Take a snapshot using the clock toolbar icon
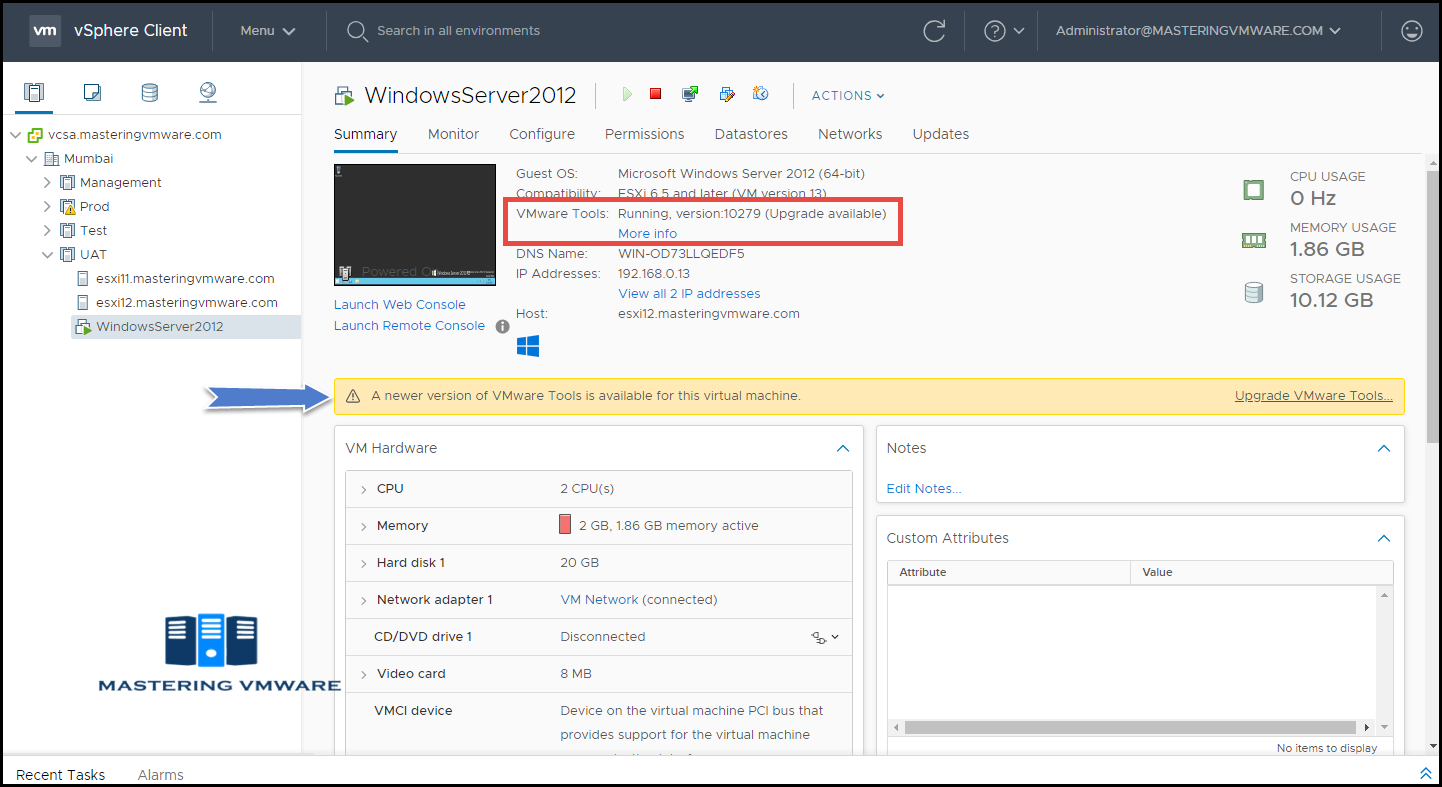The height and width of the screenshot is (787, 1442). (x=761, y=94)
